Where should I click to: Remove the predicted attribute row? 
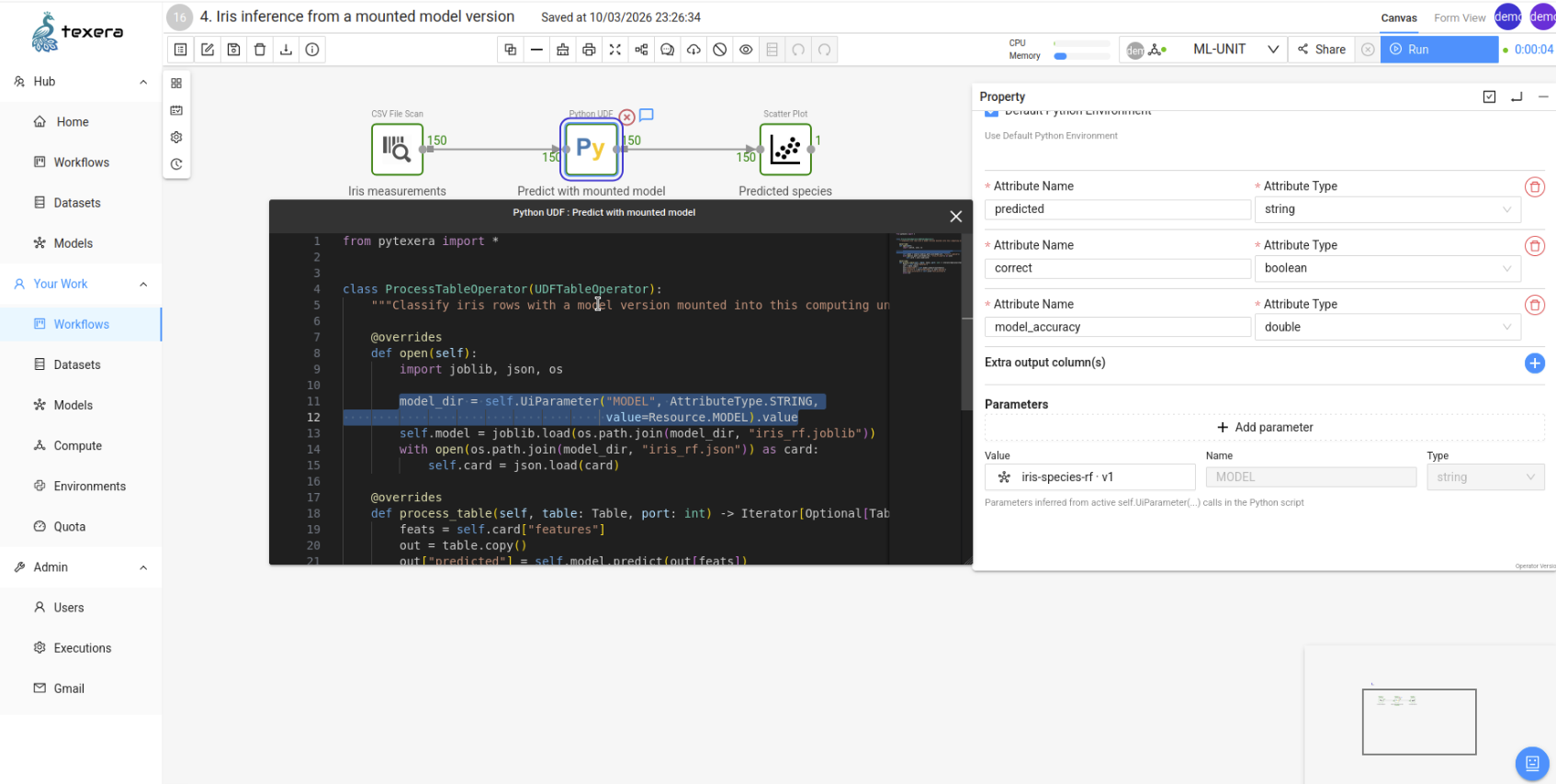pos(1534,187)
